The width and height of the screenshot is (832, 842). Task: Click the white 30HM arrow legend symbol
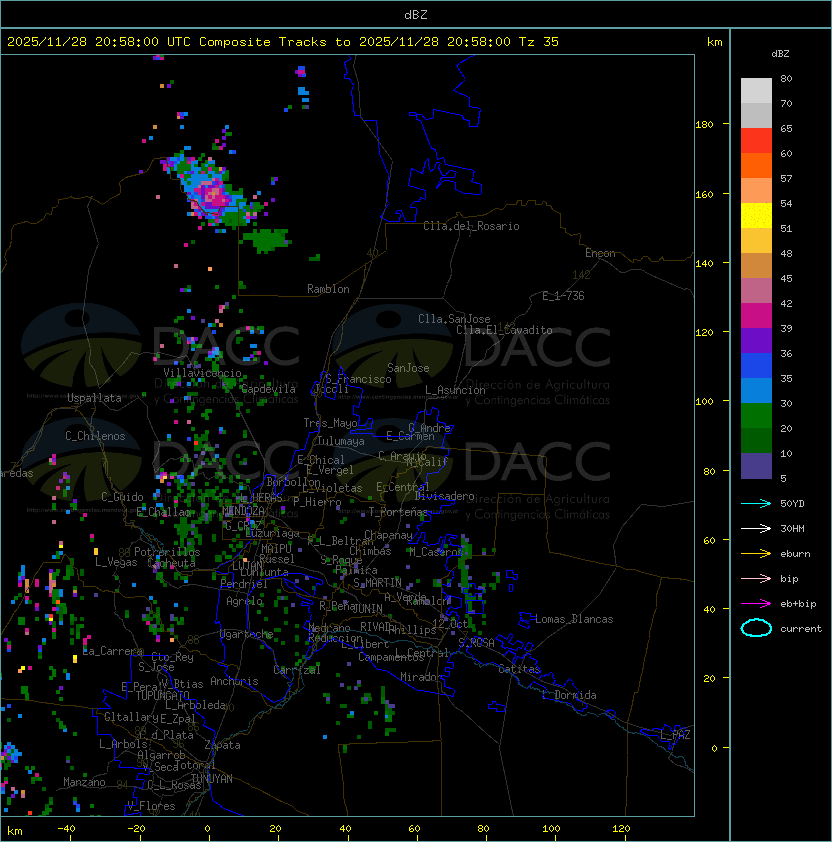[x=756, y=528]
